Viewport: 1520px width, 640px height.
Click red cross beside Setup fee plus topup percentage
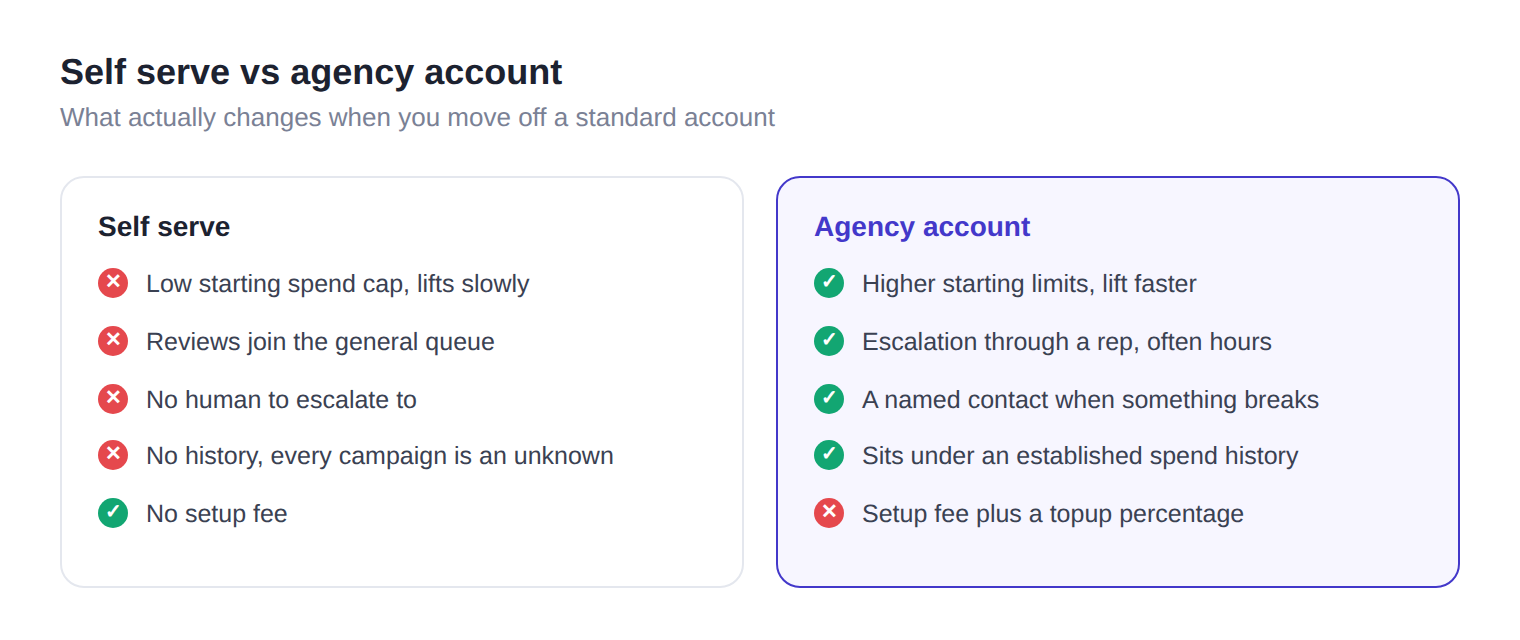829,513
